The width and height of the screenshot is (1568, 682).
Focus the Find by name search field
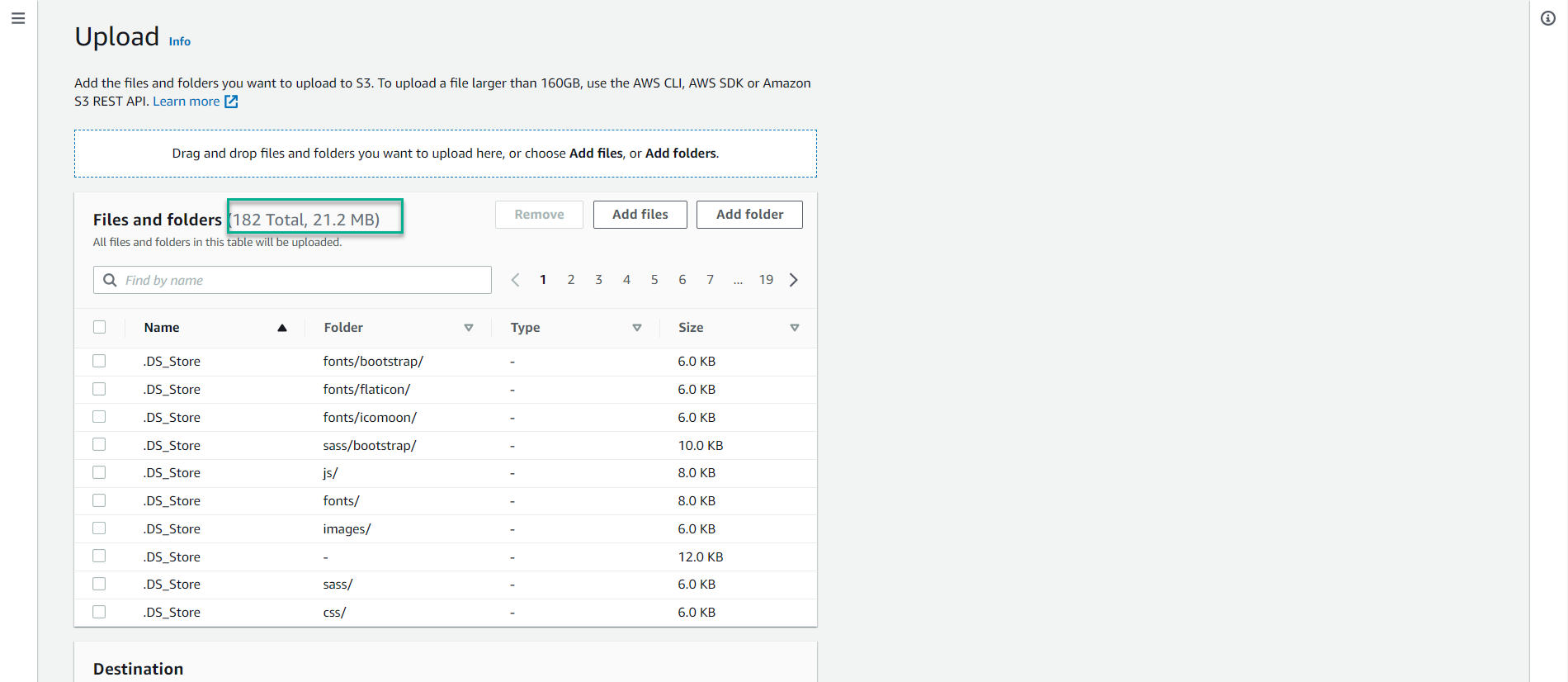pyautogui.click(x=292, y=280)
